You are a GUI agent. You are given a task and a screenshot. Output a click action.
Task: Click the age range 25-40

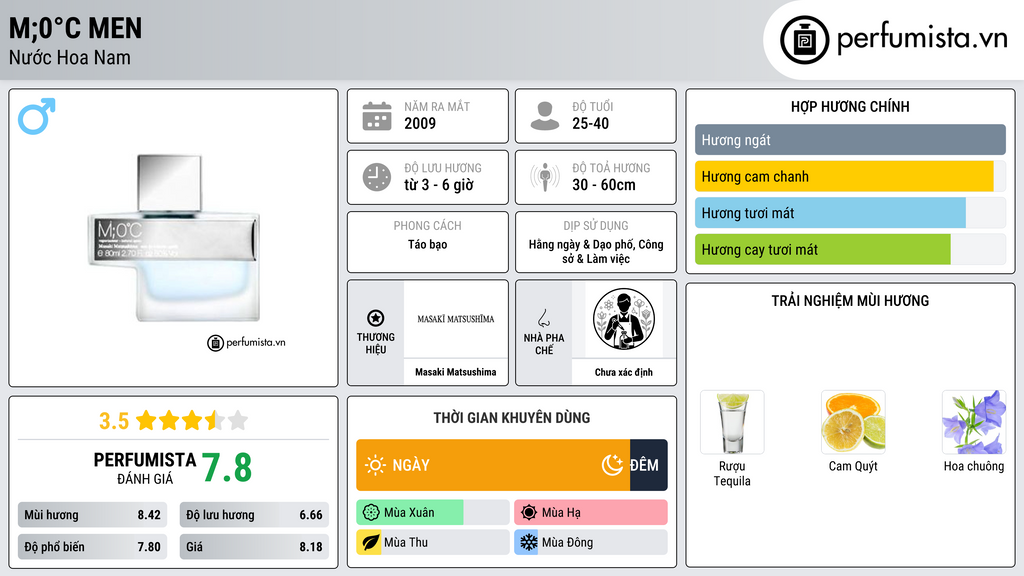coord(590,123)
